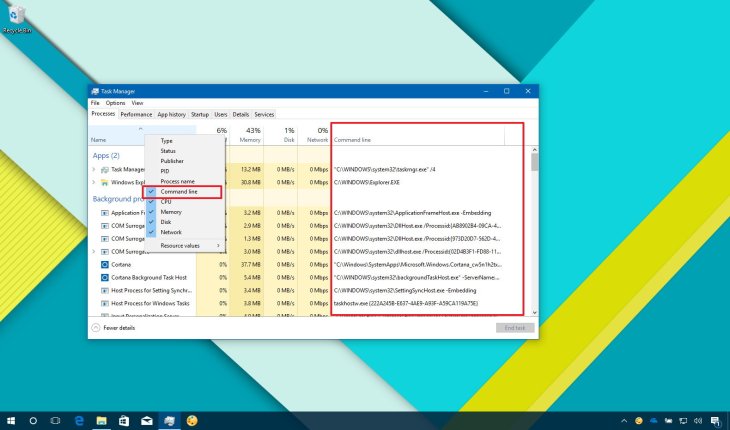The height and width of the screenshot is (430, 730).
Task: Click the process list scrollbar thumb
Action: pos(534,162)
